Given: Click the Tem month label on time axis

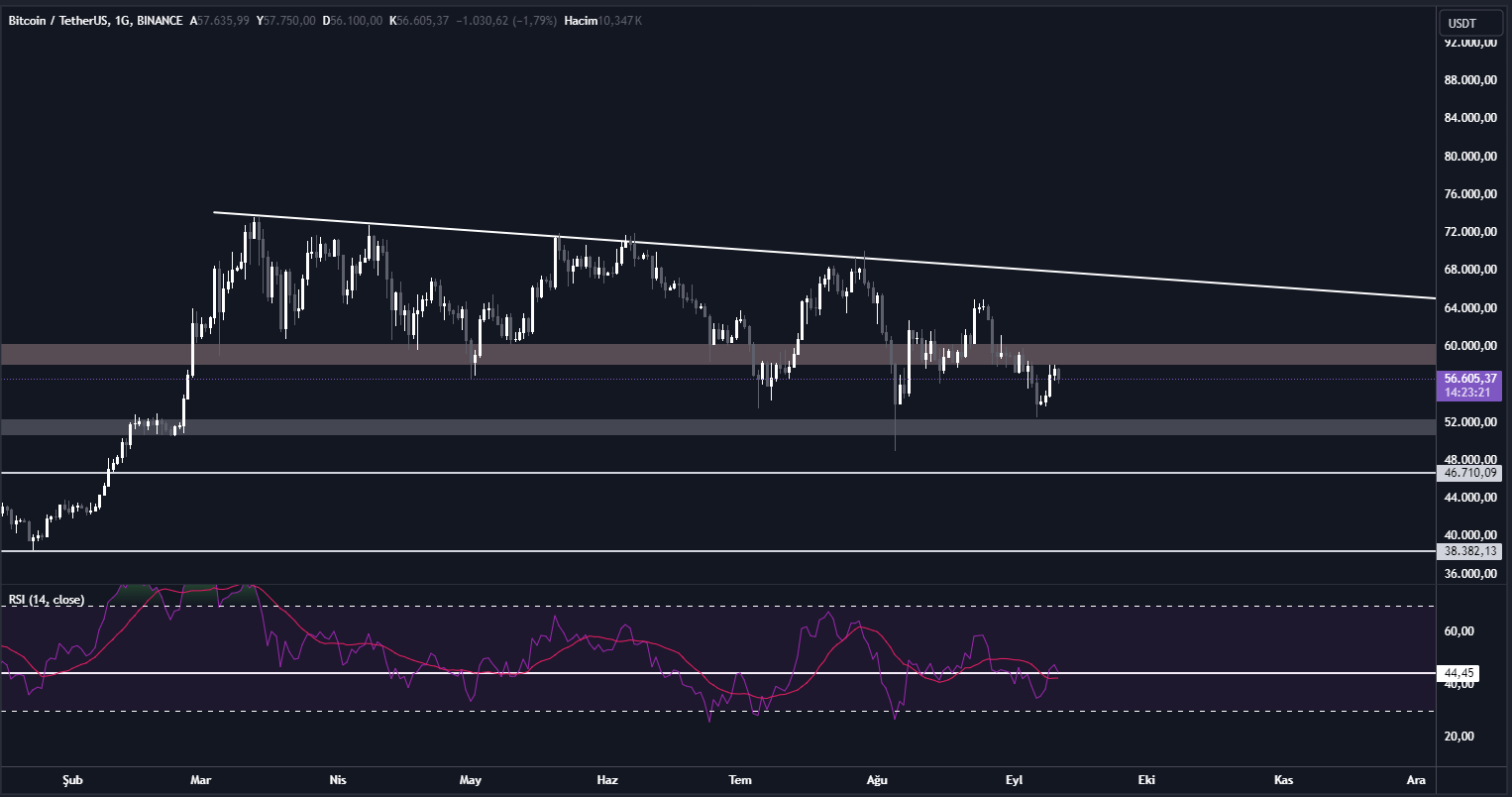Looking at the screenshot, I should tap(739, 780).
